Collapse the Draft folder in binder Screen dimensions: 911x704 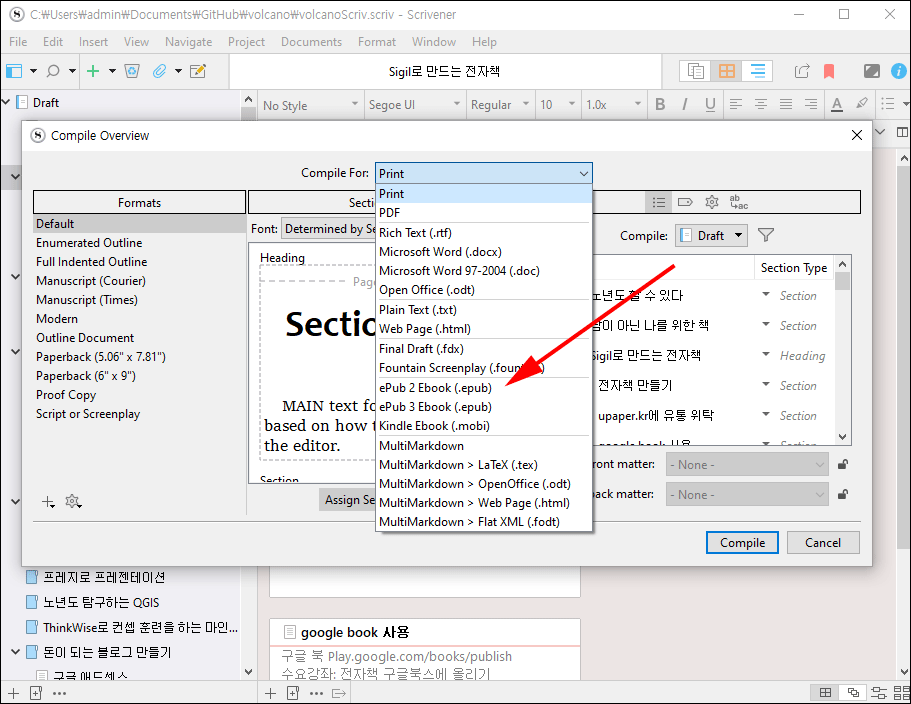pyautogui.click(x=6, y=103)
